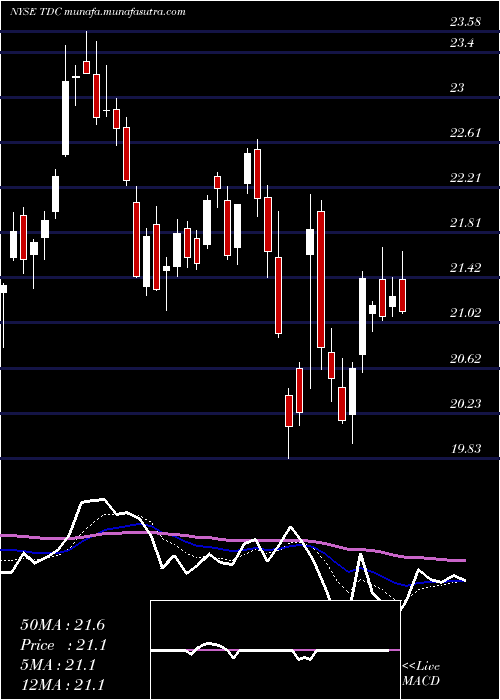
Task: Click the 23.58 price level label
Action: click(x=465, y=22)
